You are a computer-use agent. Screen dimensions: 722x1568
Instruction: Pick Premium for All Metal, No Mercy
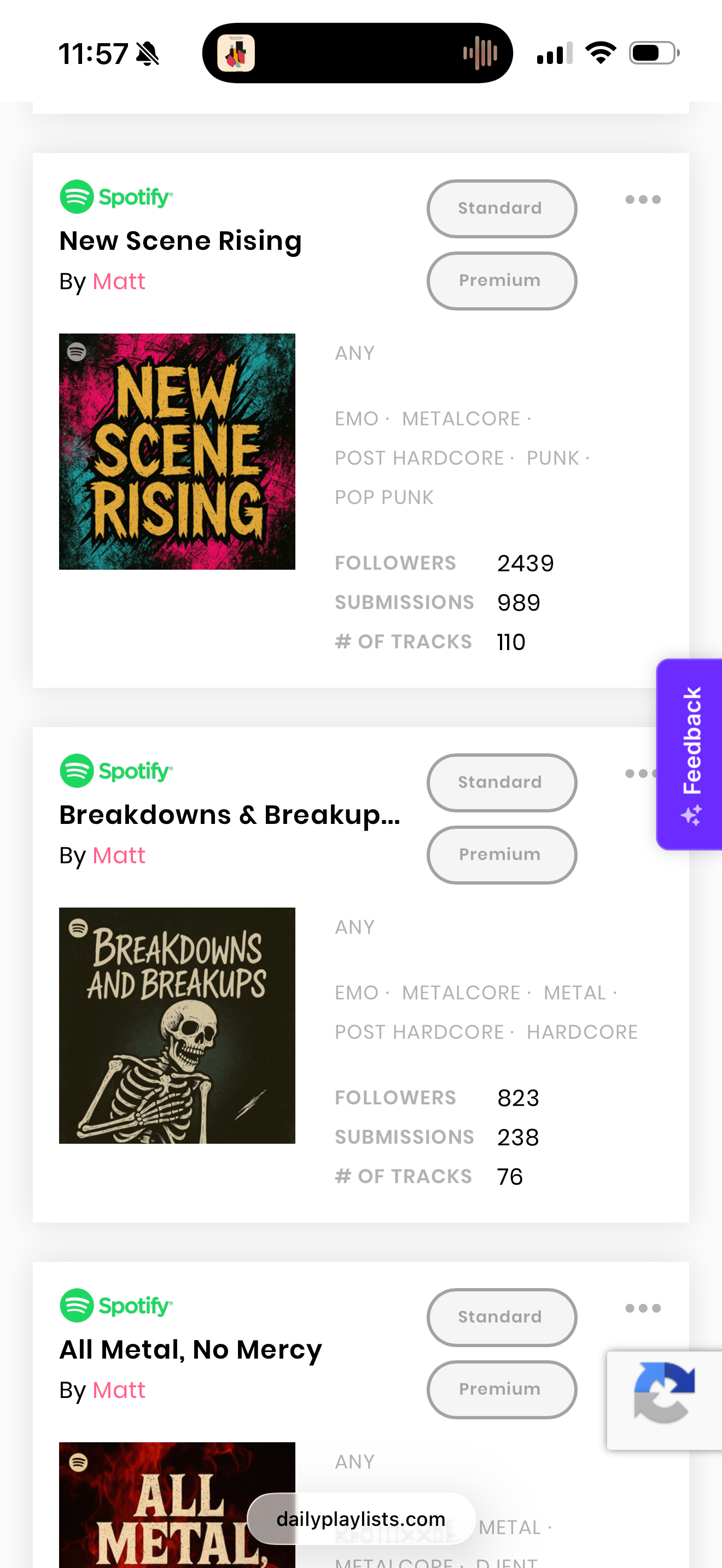coord(502,1389)
